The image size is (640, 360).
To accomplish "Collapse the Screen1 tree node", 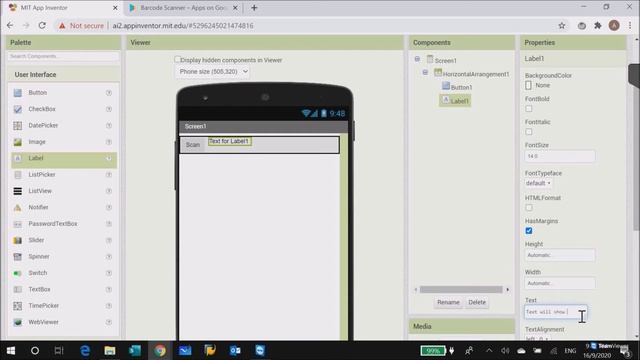I will point(417,59).
